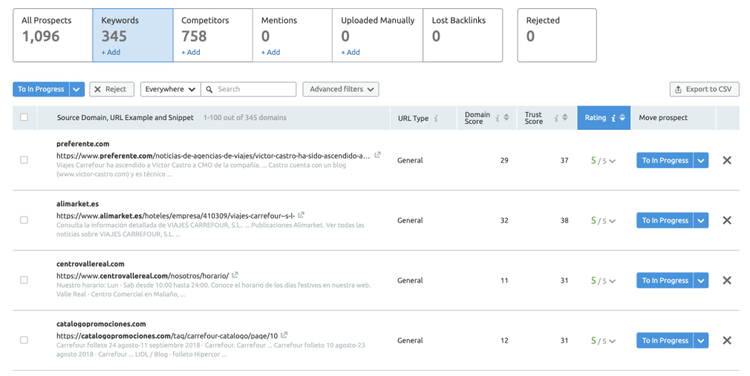Open the 5/5 rating dropdown for centrovallereal.com

coord(603,281)
